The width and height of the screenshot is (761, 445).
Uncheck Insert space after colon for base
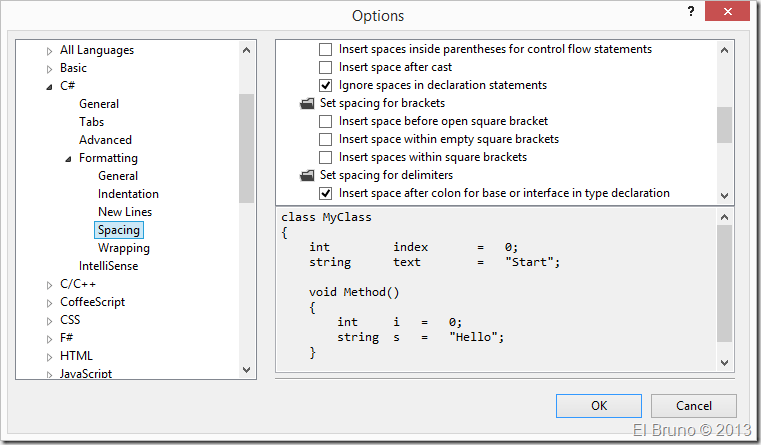point(325,193)
